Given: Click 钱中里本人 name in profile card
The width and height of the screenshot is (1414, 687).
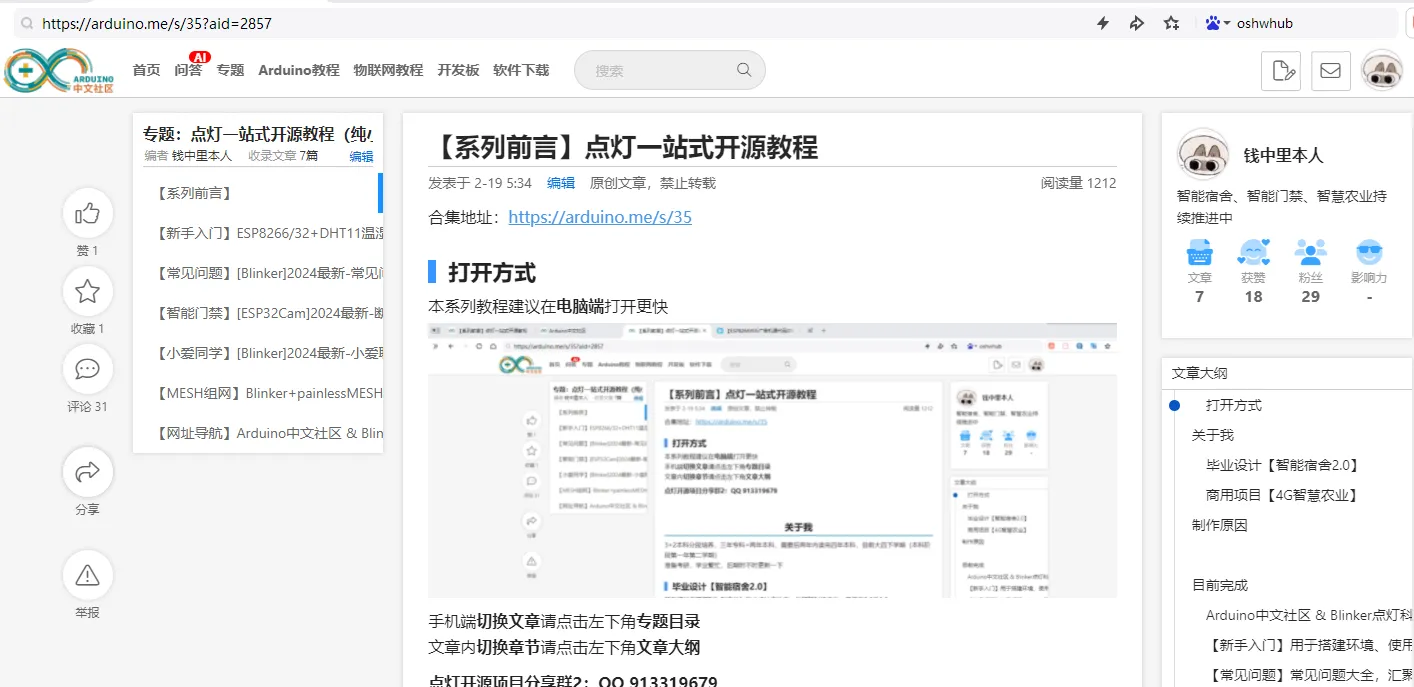Looking at the screenshot, I should (x=1283, y=155).
